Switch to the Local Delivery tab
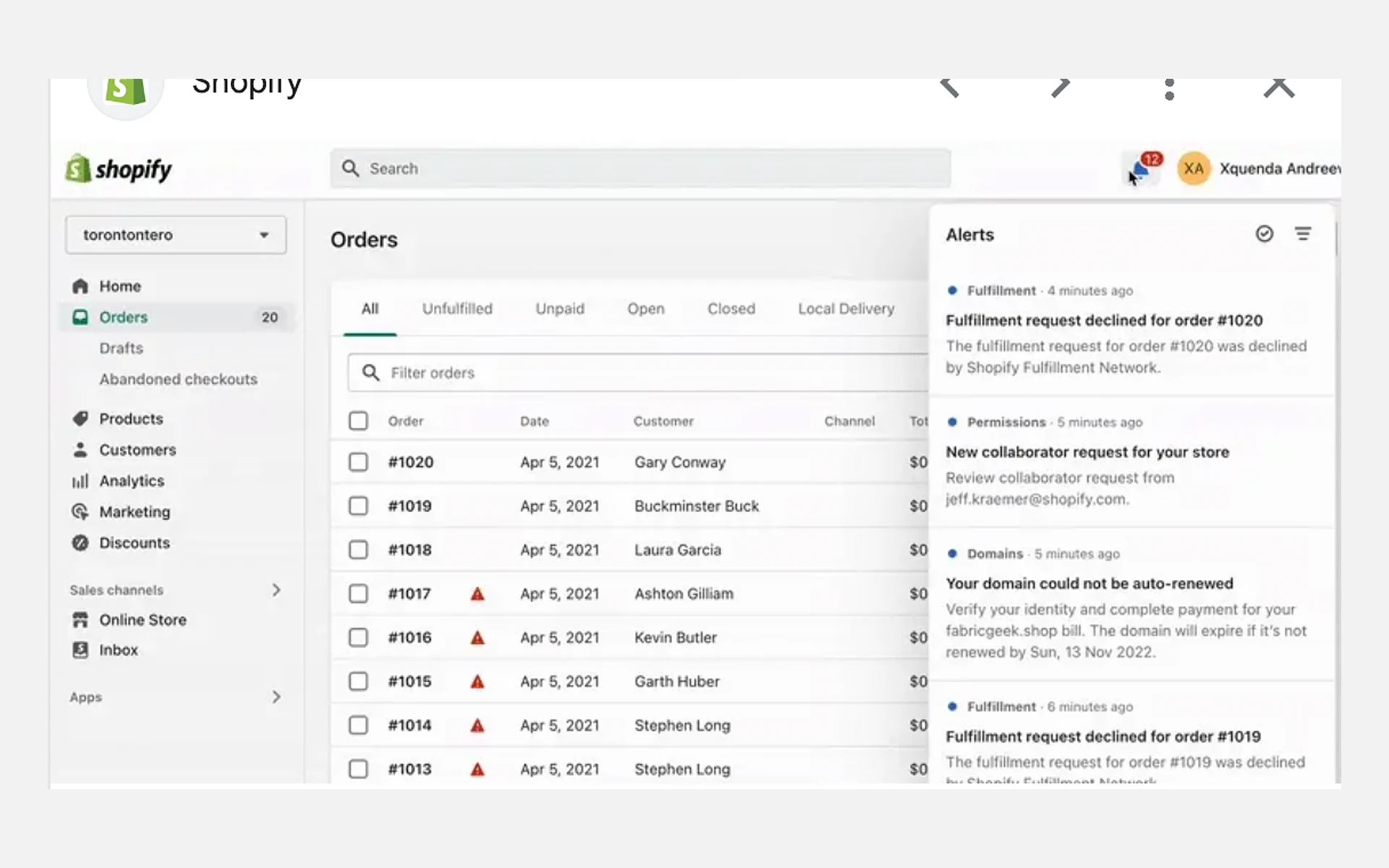Viewport: 1389px width, 868px height. click(846, 309)
